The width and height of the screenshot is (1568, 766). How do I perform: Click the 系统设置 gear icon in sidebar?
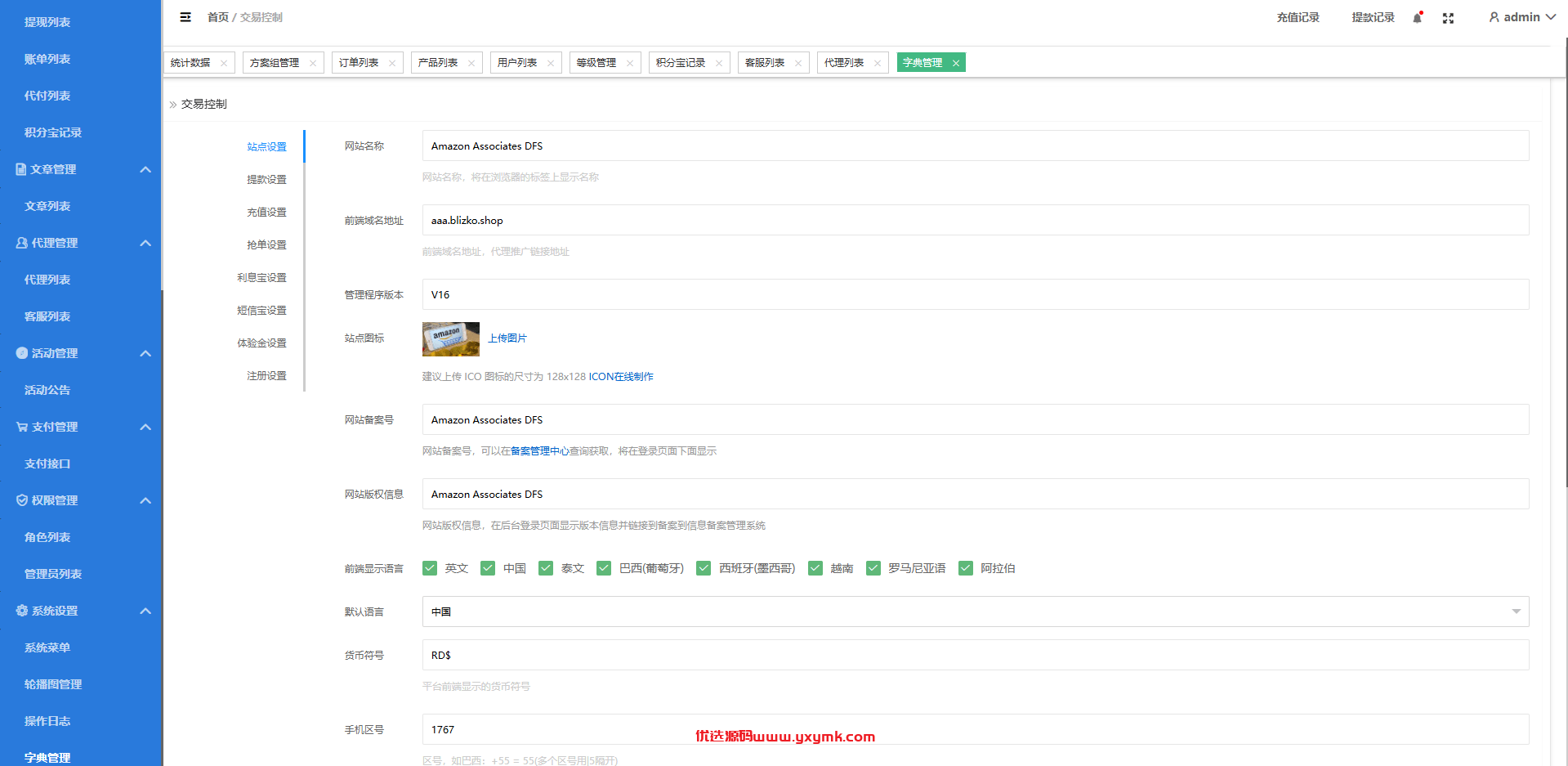click(x=21, y=611)
